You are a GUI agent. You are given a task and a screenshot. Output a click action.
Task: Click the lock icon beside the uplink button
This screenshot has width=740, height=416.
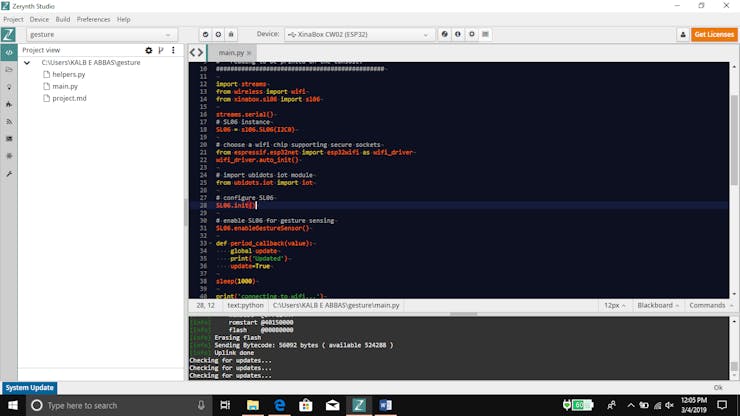[x=231, y=34]
